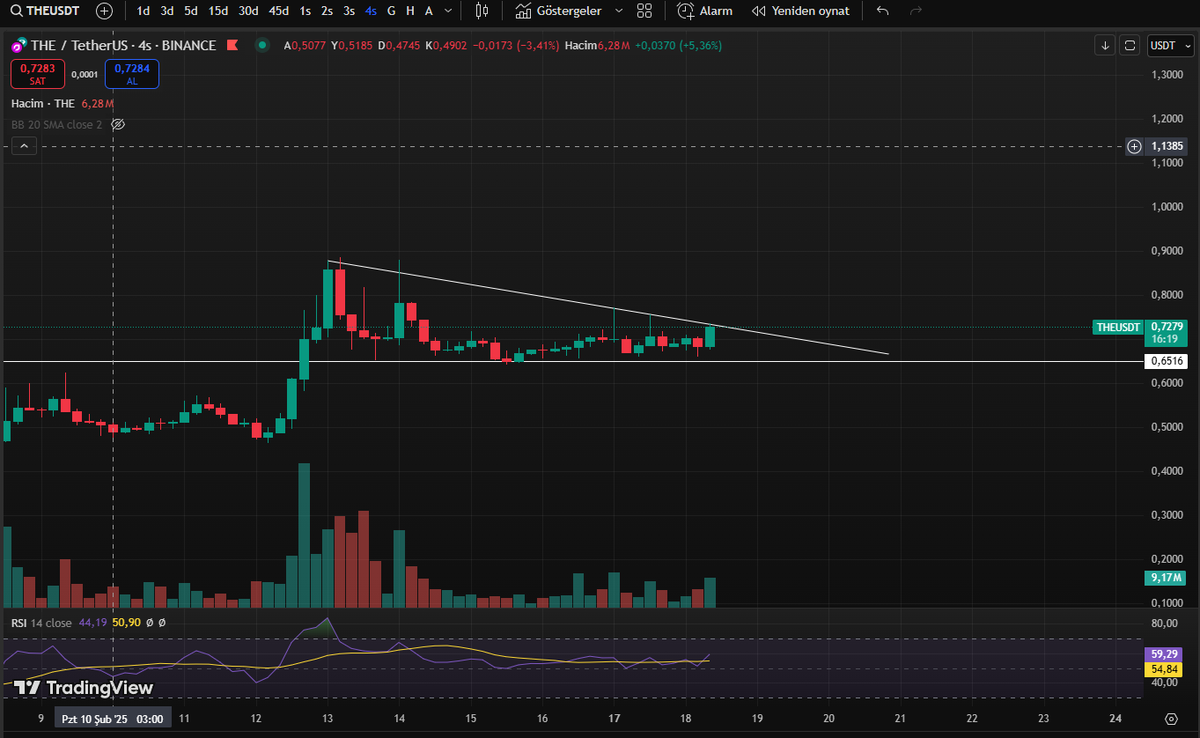1200x738 pixels.
Task: Hide the BB 20 SMA indicator
Action: coord(118,124)
